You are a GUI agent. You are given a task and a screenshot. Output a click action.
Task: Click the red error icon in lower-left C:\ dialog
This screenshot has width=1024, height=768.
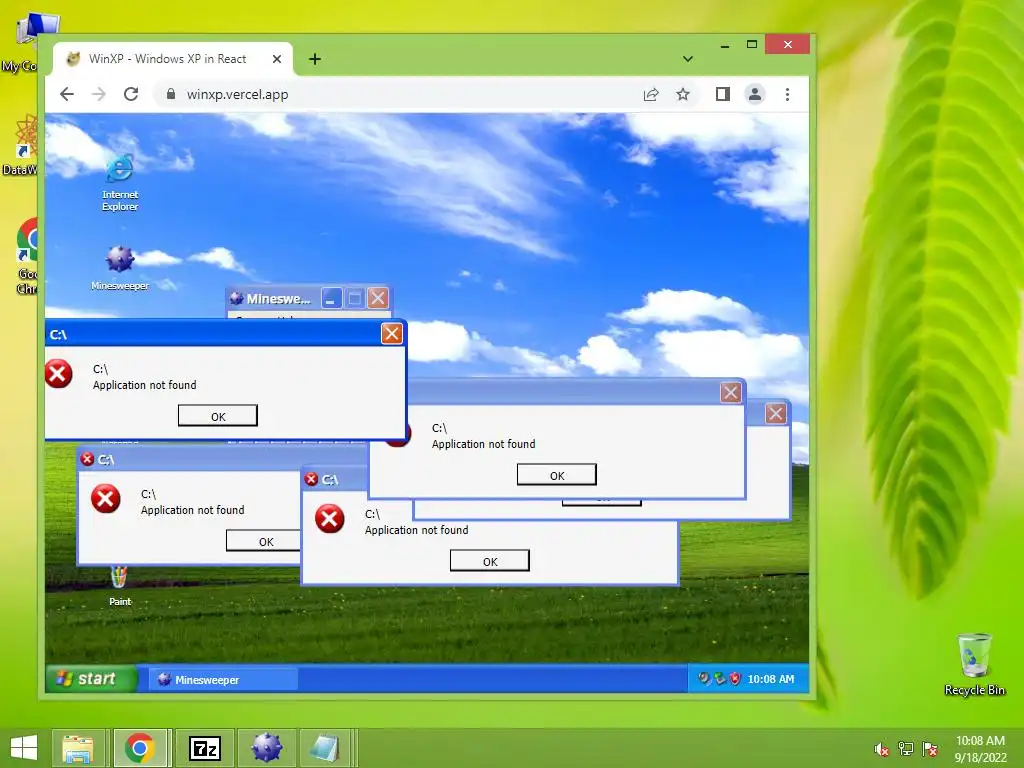(105, 500)
